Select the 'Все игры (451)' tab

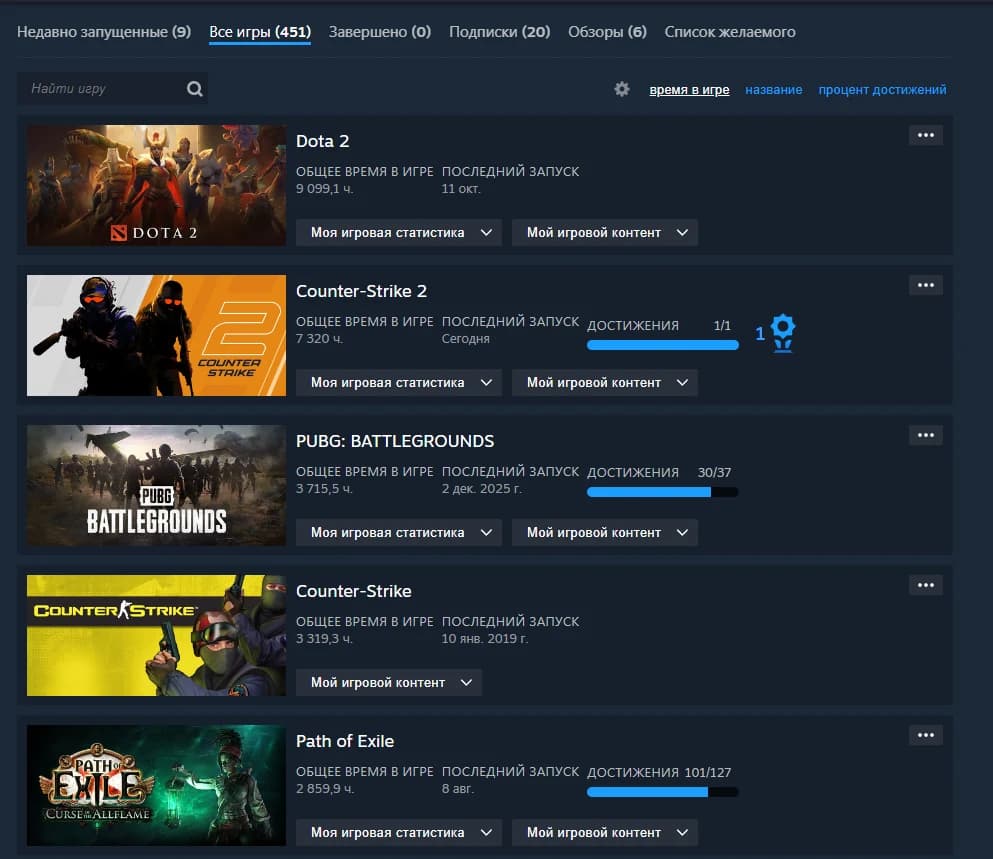pos(260,32)
